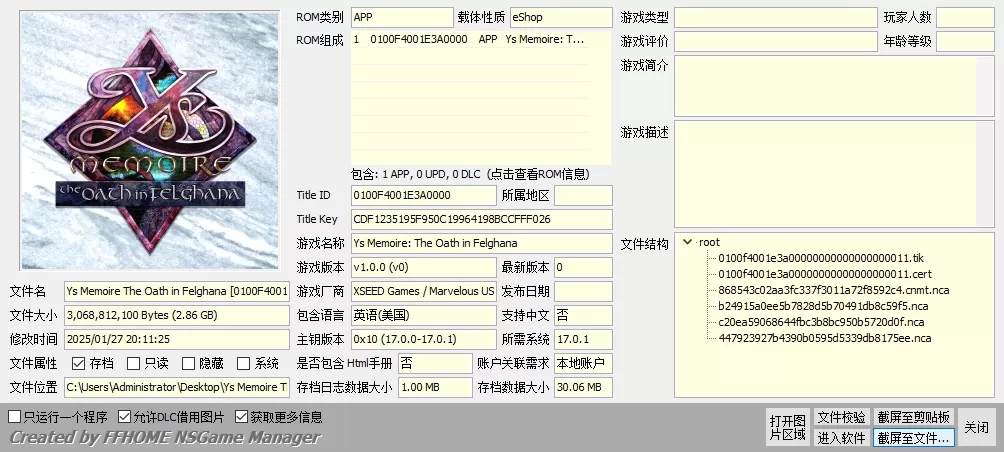Click 打开图片区域 button
The height and width of the screenshot is (452, 1004).
[787, 427]
